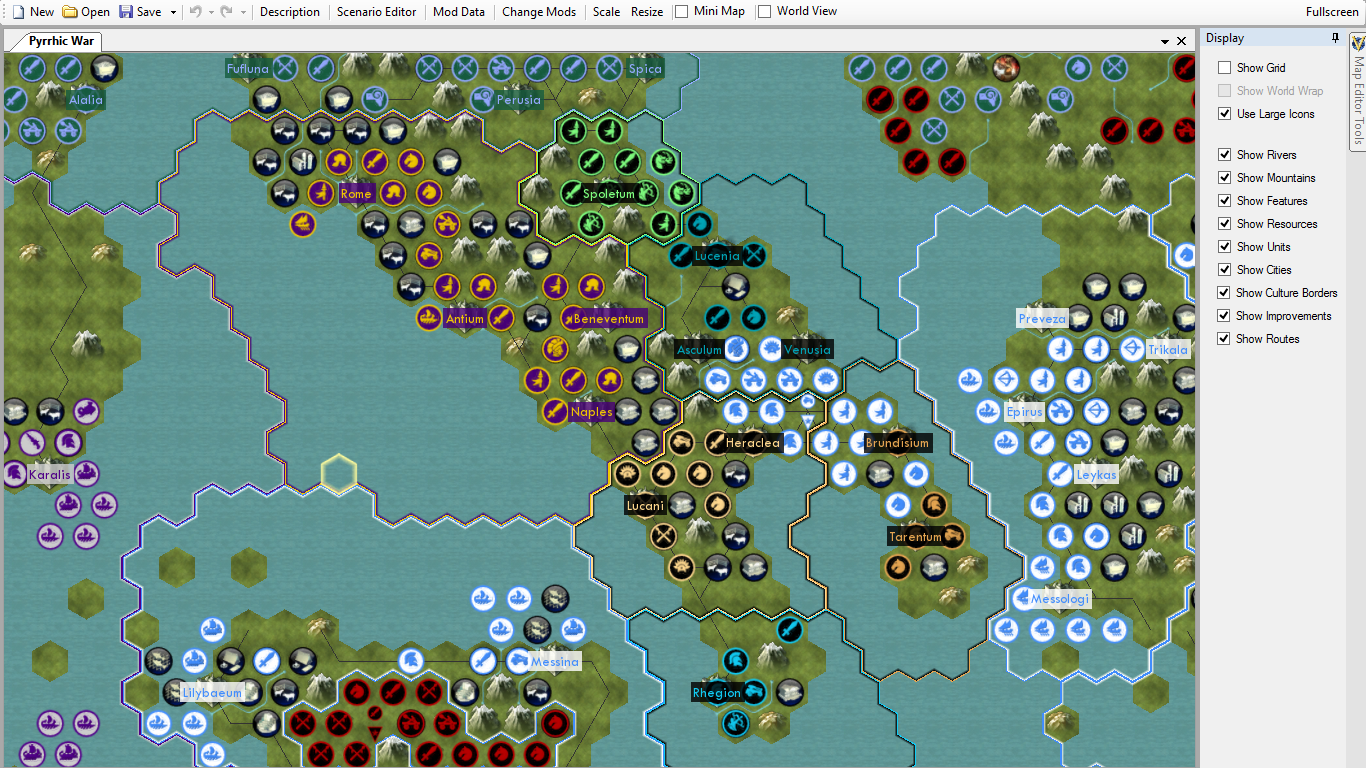The image size is (1366, 768).
Task: Switch to Fullscreen mode
Action: [1332, 12]
